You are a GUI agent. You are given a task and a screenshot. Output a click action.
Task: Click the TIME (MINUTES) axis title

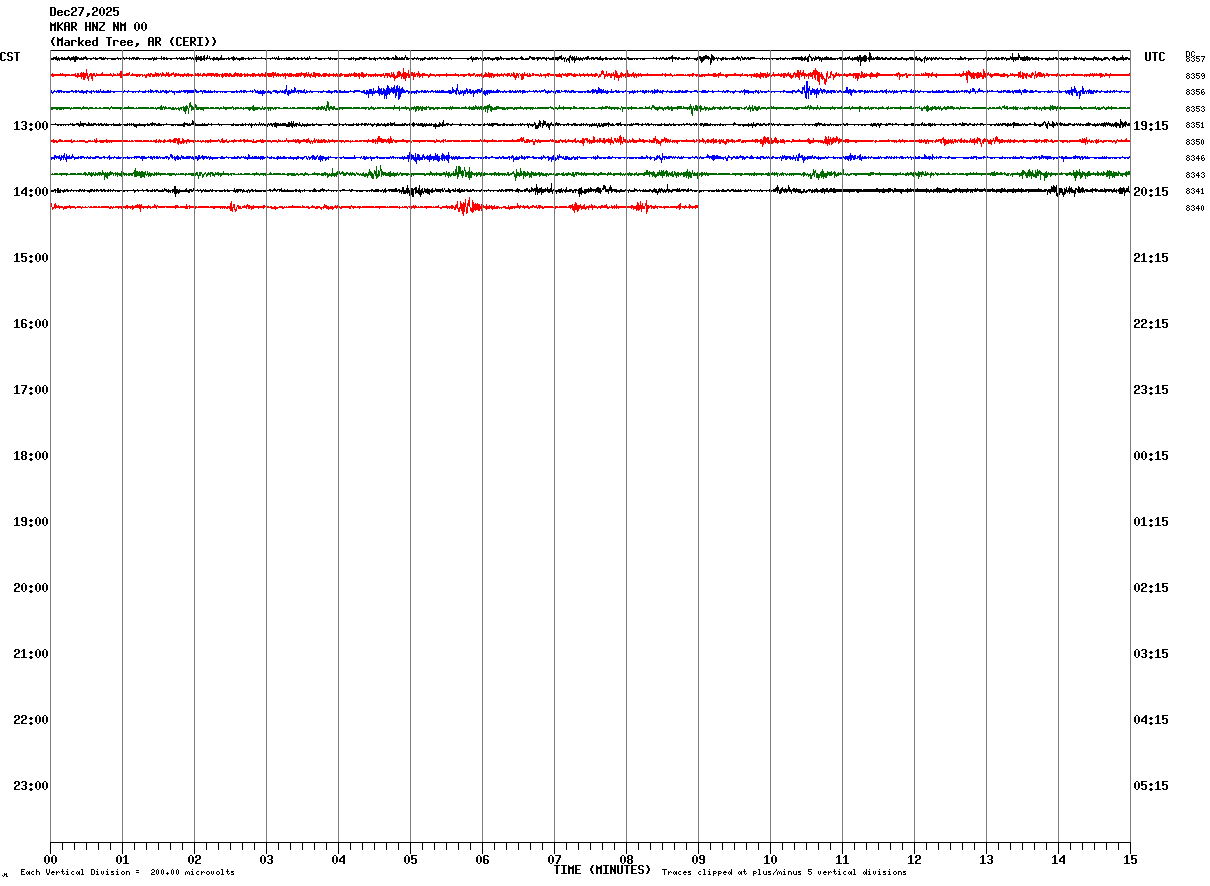point(602,870)
